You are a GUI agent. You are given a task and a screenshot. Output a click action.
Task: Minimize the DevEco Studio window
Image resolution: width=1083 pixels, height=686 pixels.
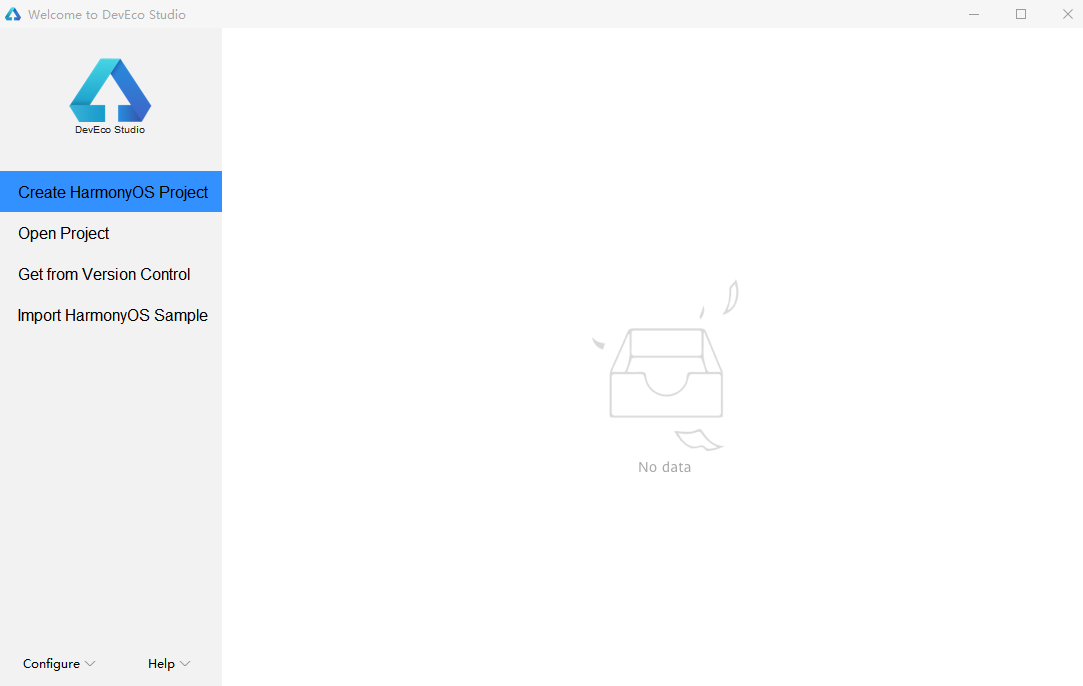[x=974, y=14]
